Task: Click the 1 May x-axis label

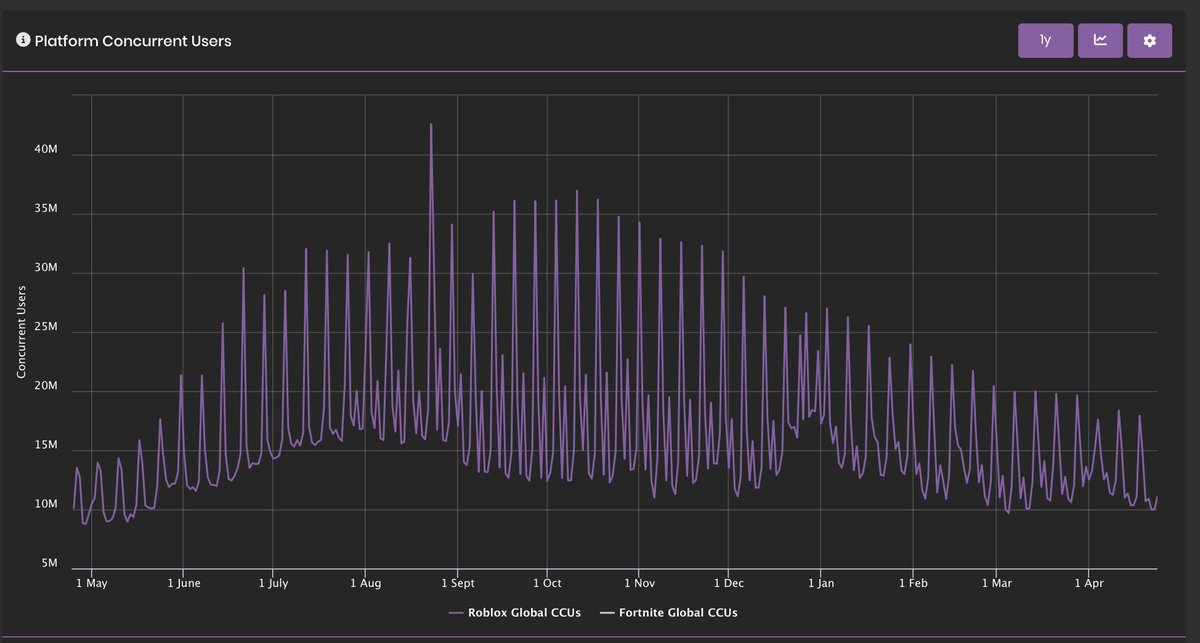Action: coord(91,582)
